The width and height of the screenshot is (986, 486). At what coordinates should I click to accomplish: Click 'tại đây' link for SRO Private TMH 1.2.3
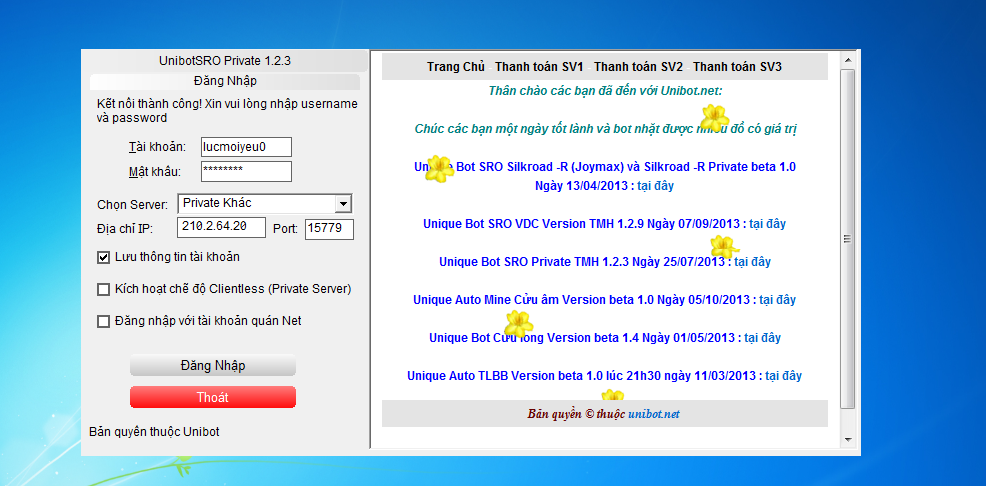(752, 262)
